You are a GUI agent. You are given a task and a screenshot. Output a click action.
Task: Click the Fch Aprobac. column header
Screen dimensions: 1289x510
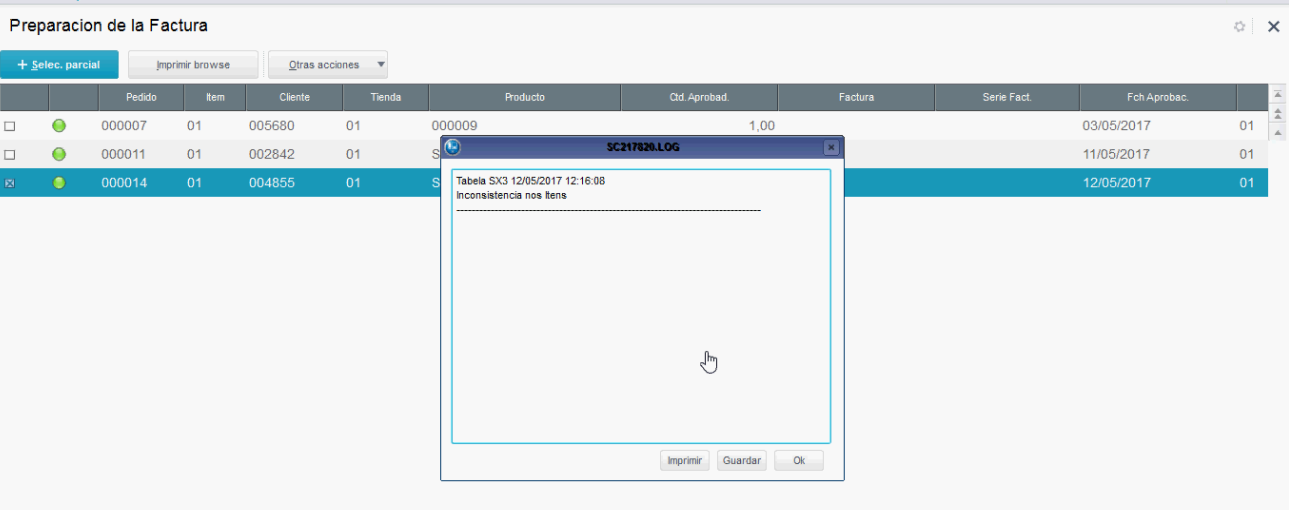click(1158, 97)
